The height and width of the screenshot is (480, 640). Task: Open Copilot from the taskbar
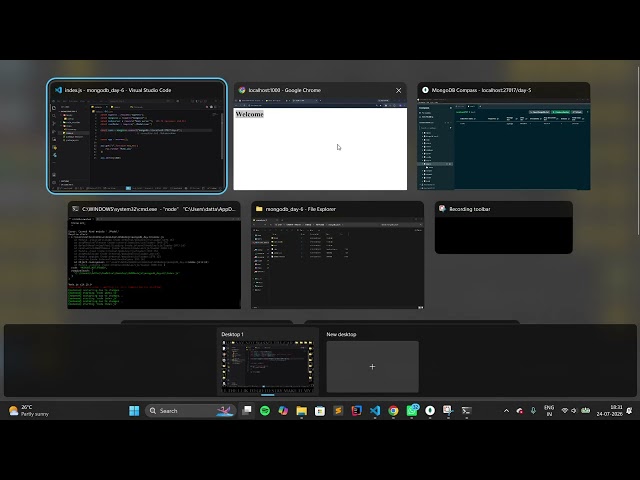pyautogui.click(x=283, y=411)
